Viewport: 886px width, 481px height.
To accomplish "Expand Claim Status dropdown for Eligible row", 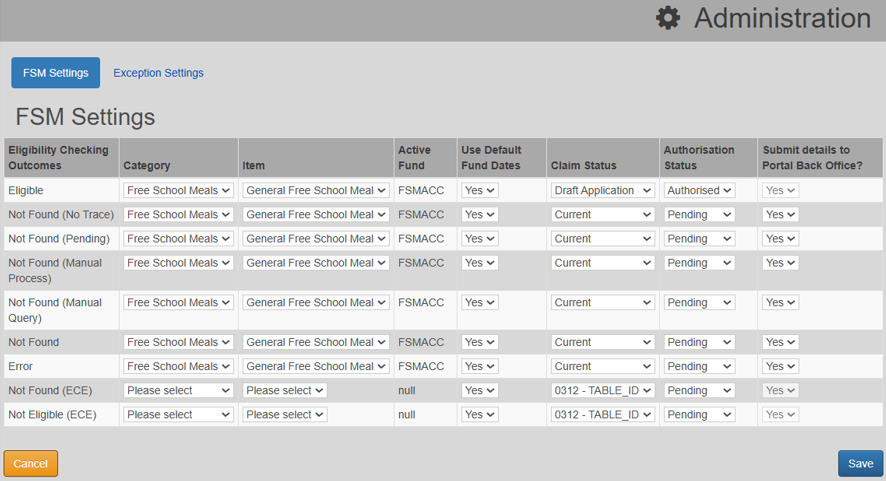I will click(x=602, y=190).
